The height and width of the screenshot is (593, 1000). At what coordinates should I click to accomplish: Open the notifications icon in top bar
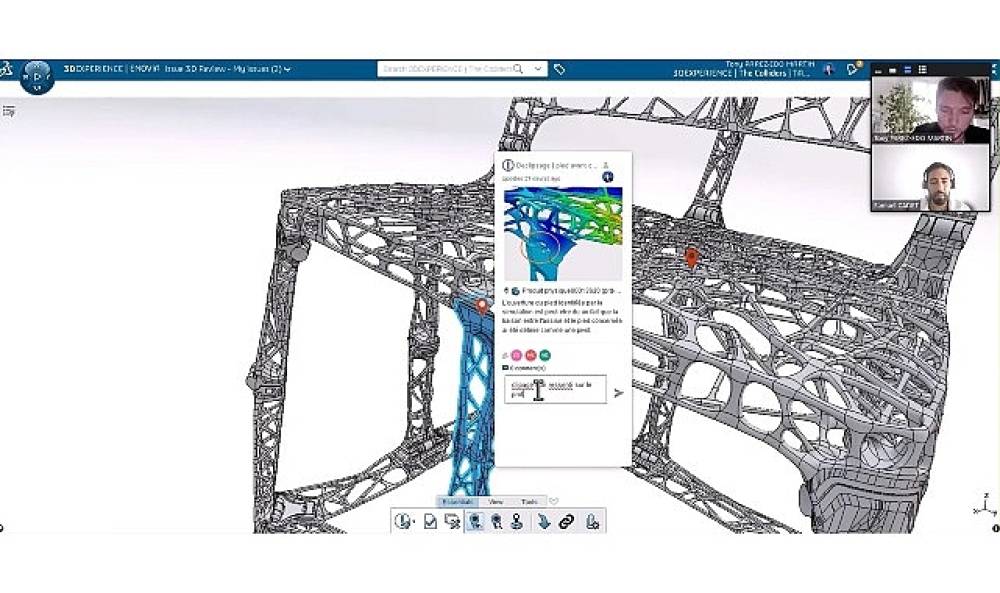pyautogui.click(x=852, y=69)
